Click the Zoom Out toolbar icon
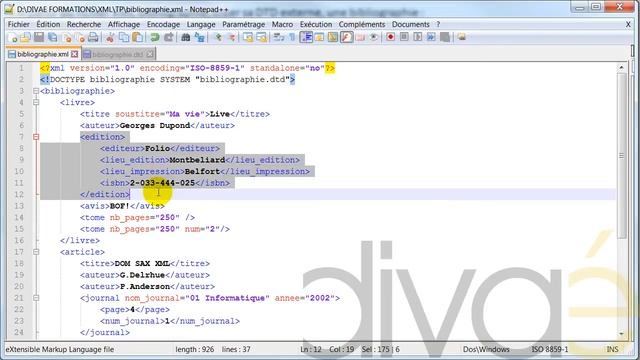The image size is (640, 360). click(x=231, y=38)
